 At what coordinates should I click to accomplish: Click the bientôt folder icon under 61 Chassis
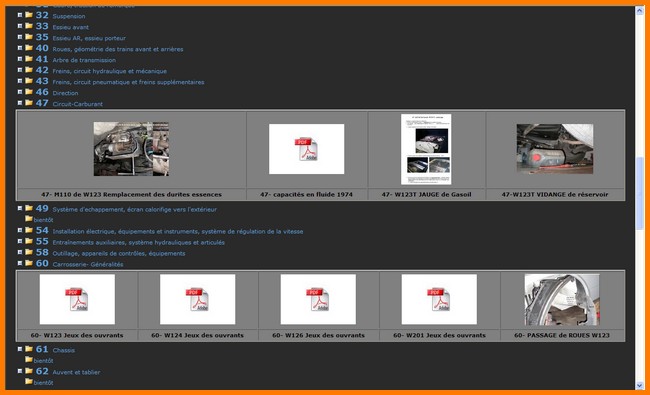point(29,360)
